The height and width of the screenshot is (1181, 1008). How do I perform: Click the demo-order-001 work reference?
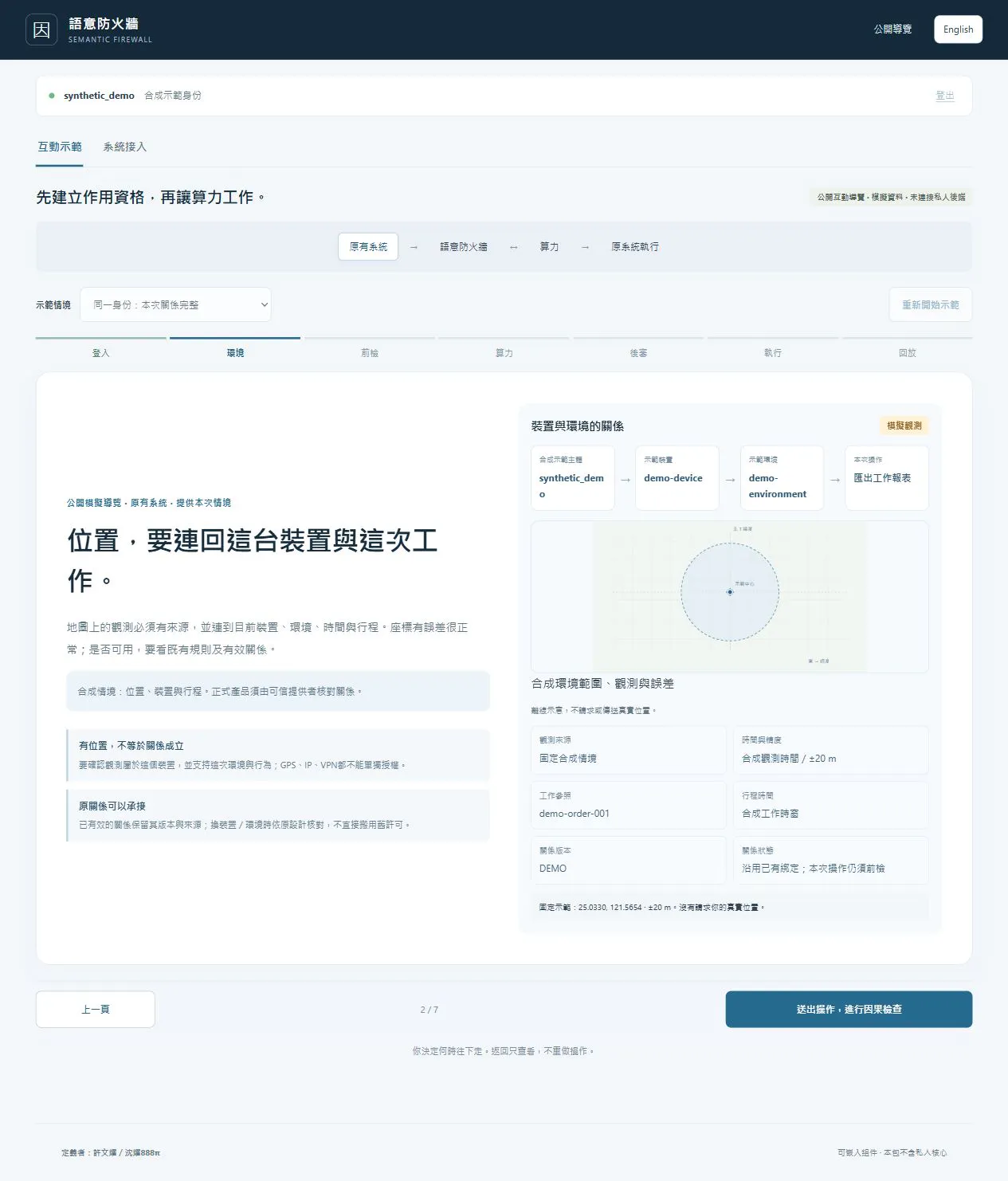click(x=575, y=814)
